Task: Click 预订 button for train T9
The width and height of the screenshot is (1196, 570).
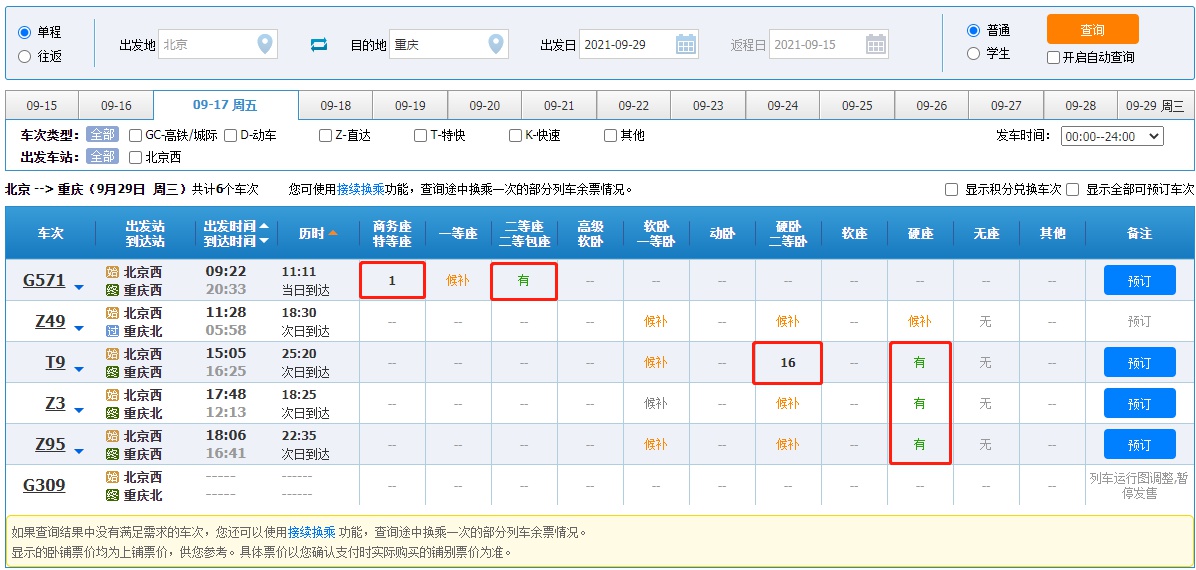Action: [1139, 362]
